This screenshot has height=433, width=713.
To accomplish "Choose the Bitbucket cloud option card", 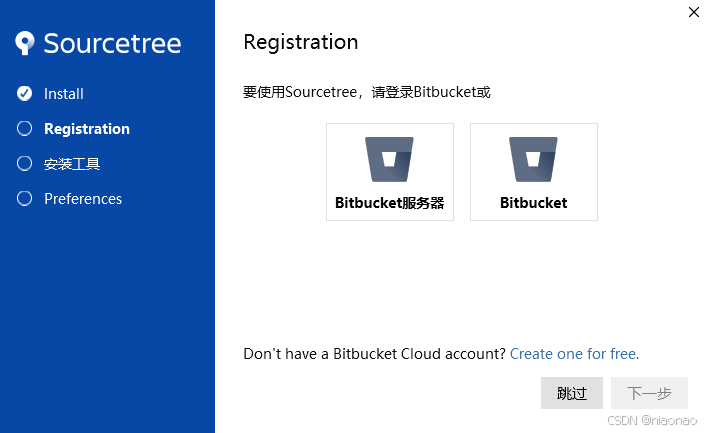I will tap(534, 172).
